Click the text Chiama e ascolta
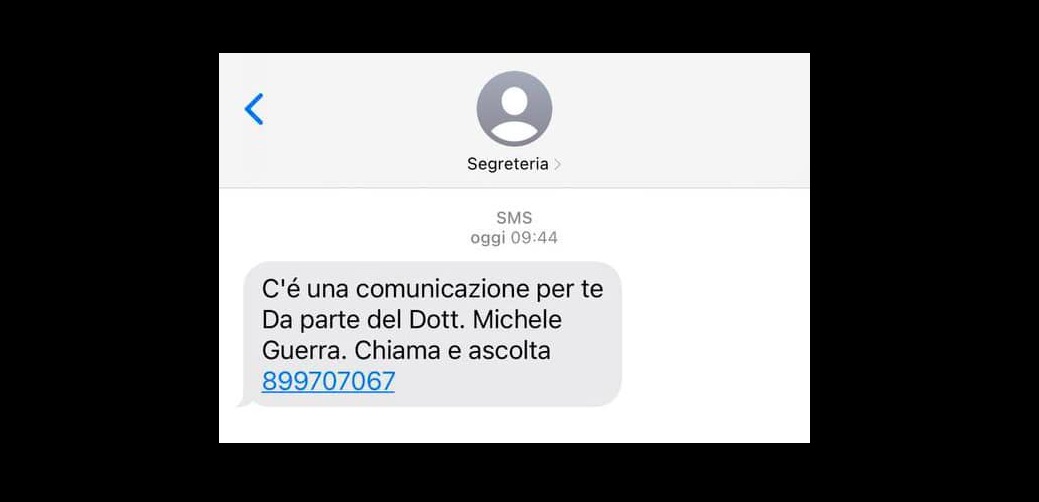This screenshot has height=502, width=1039. click(453, 351)
